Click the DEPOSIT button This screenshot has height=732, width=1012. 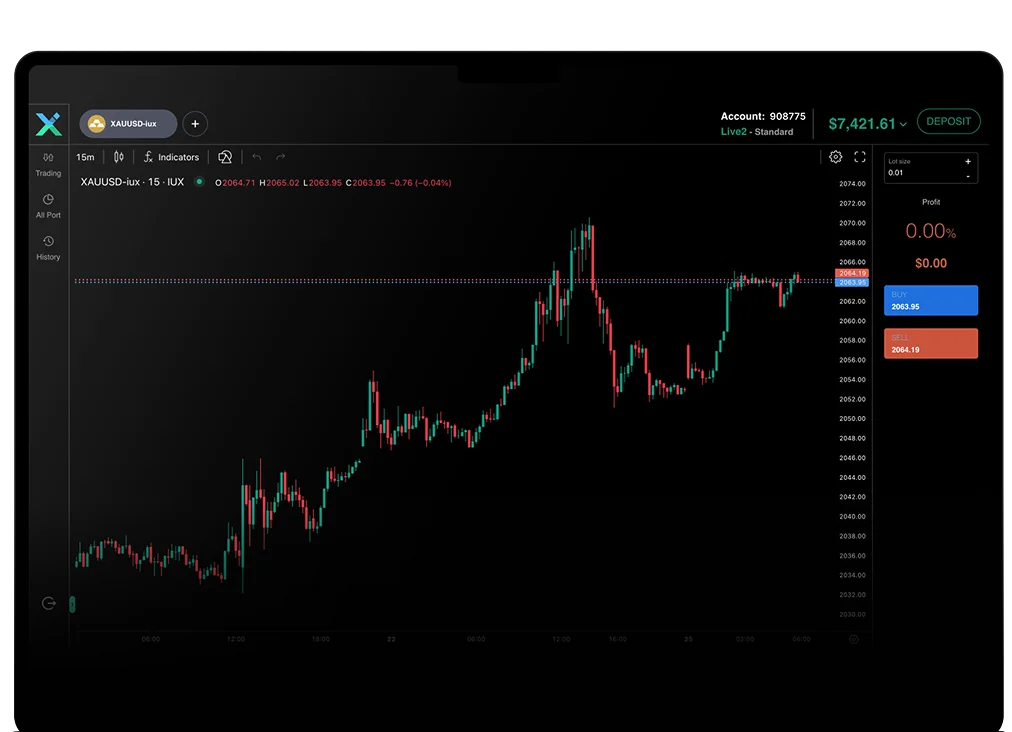(948, 122)
